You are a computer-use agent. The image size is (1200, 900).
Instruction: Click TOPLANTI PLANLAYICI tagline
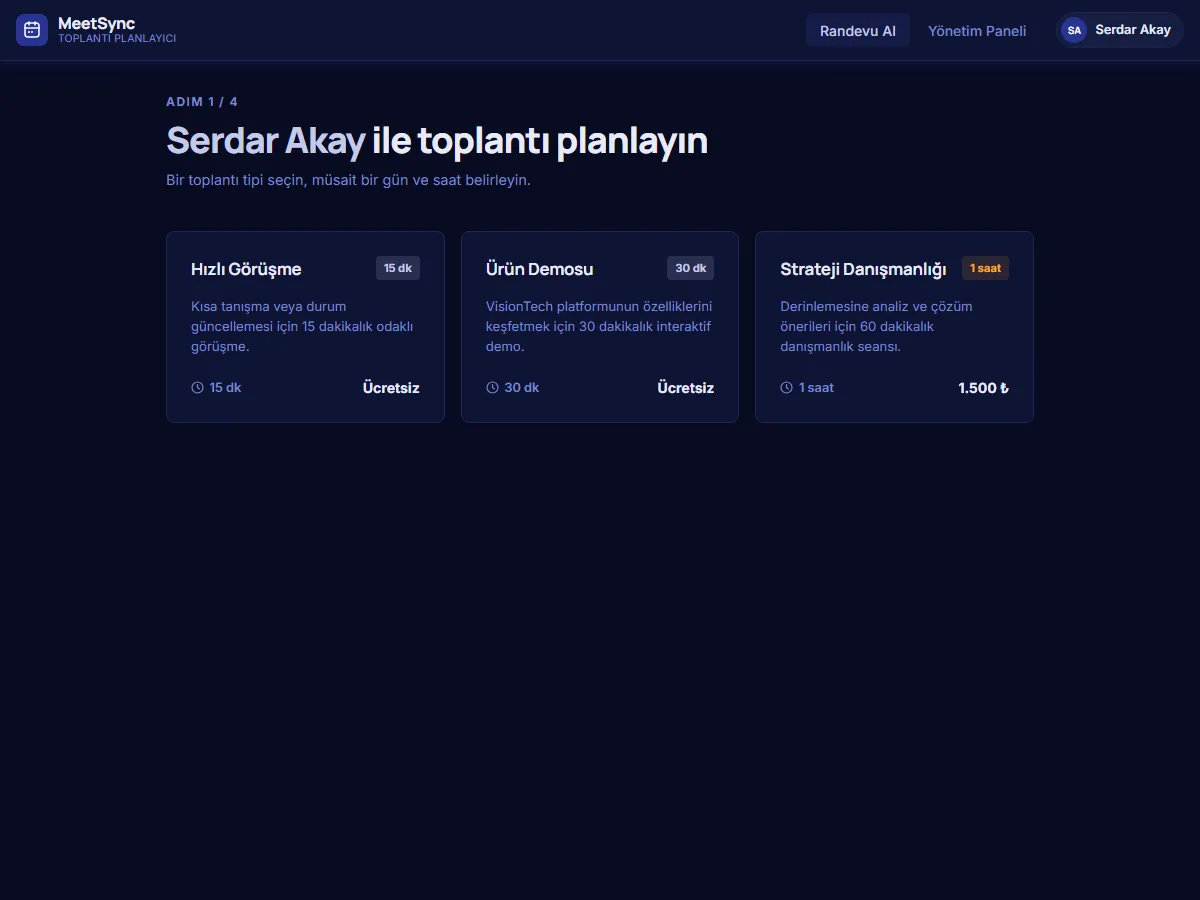117,39
